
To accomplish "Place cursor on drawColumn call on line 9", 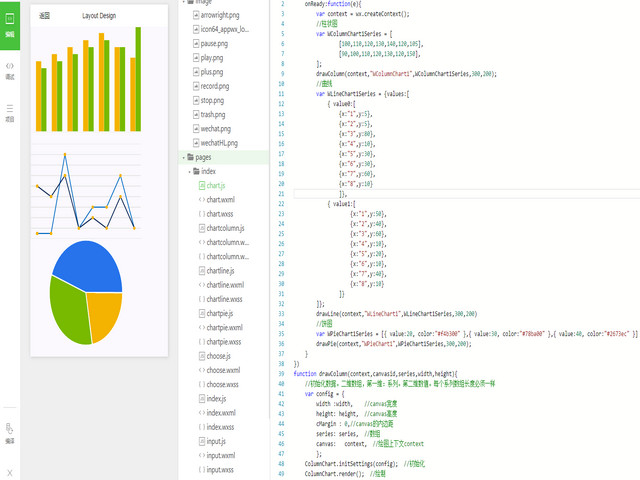I will click(406, 74).
